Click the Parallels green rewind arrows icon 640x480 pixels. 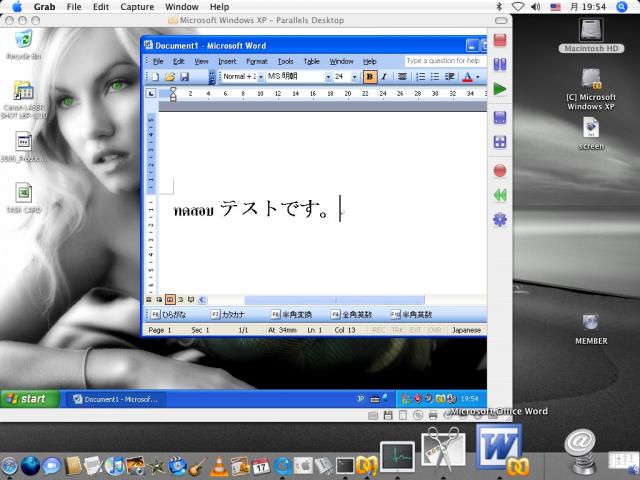coord(500,195)
